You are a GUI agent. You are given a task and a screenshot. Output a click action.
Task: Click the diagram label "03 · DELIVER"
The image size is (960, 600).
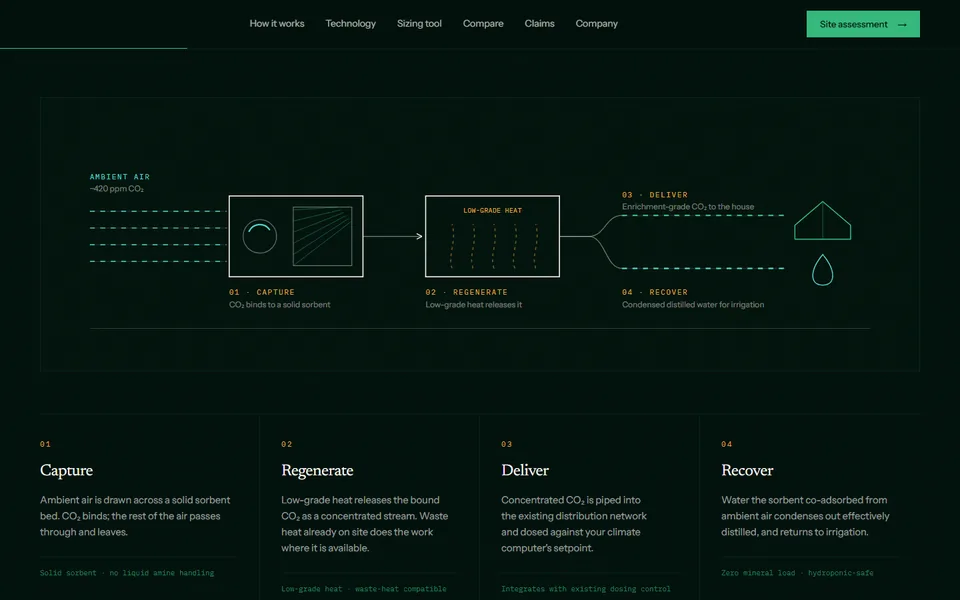(x=655, y=195)
